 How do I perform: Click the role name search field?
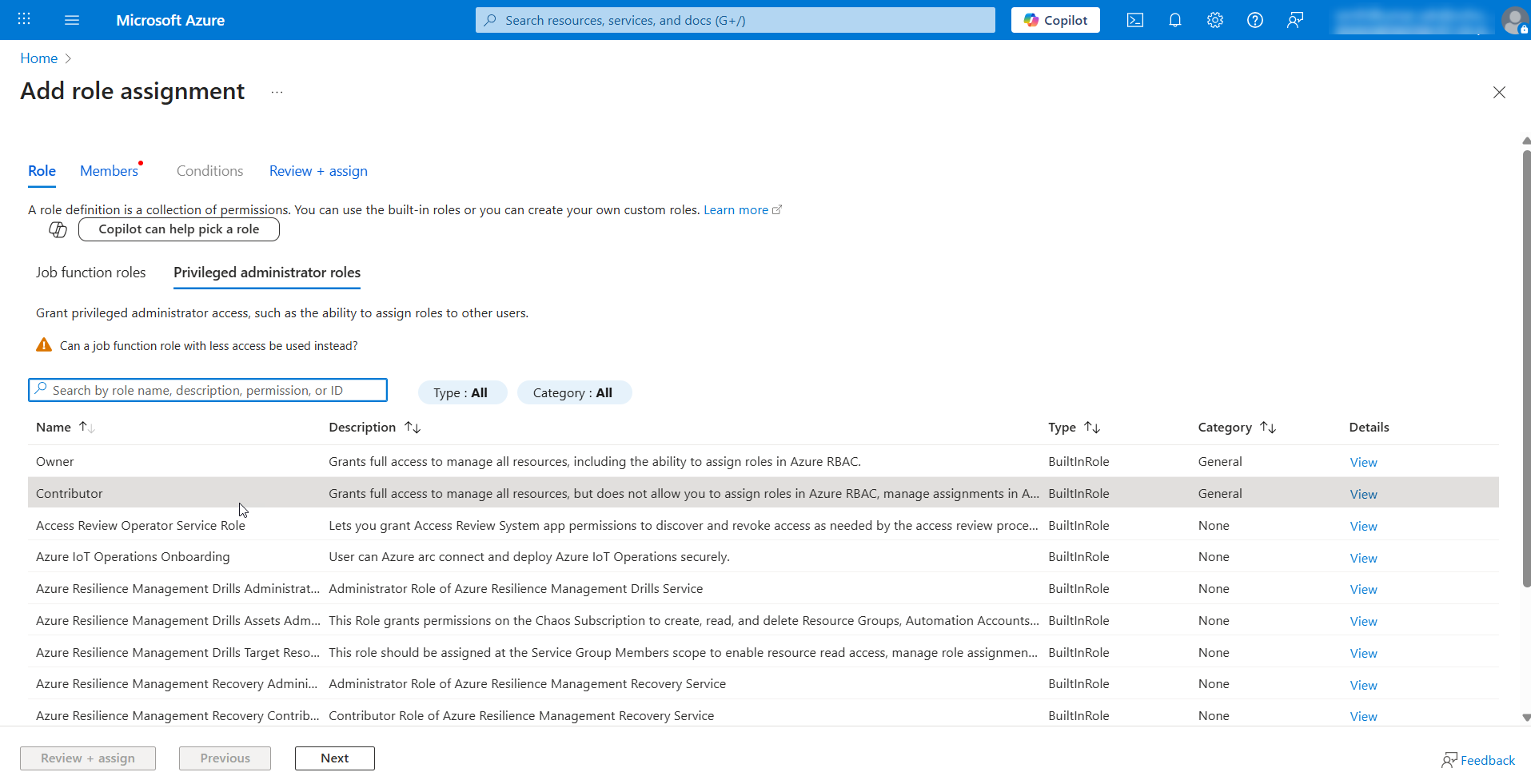(x=208, y=390)
